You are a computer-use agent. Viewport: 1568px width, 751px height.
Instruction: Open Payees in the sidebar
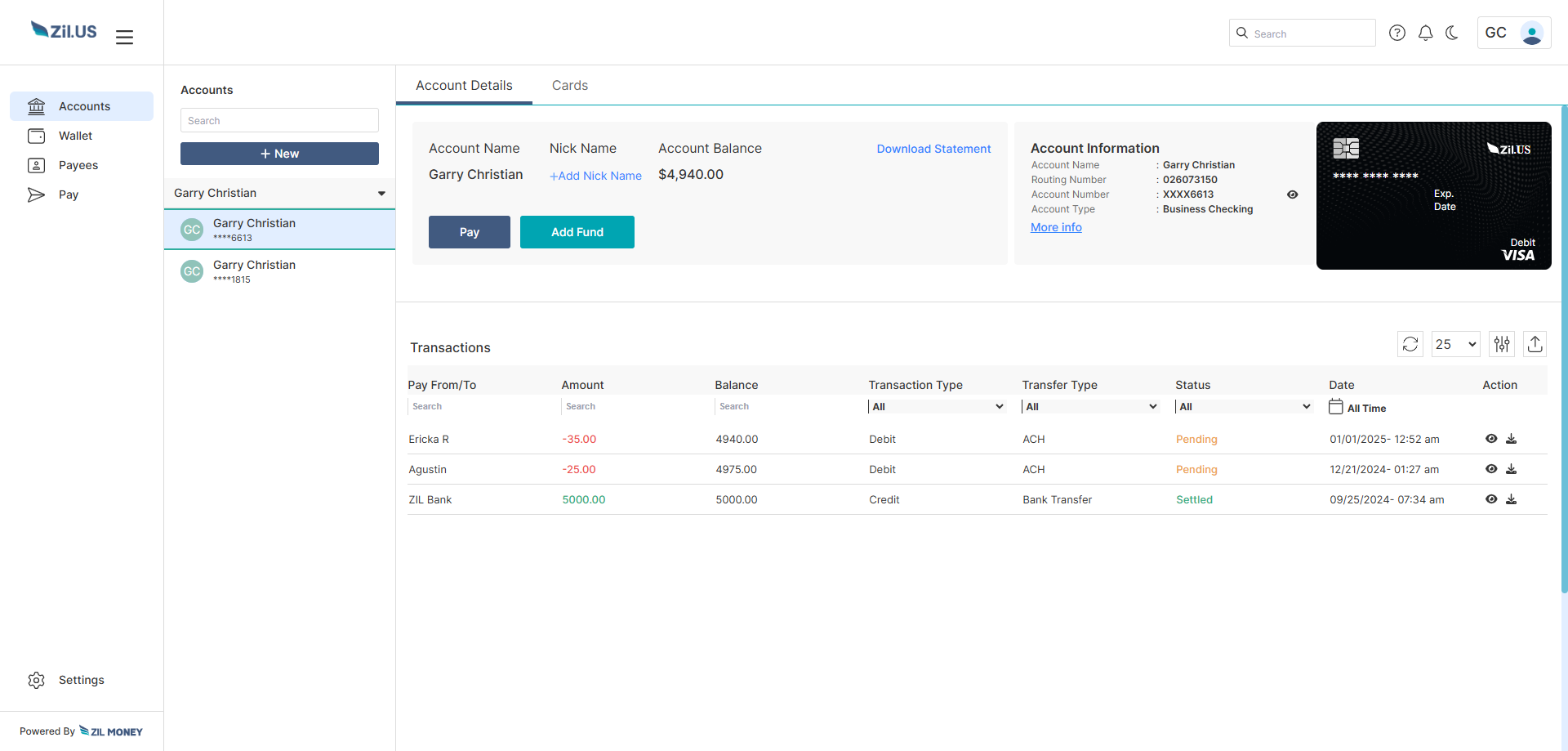(78, 165)
